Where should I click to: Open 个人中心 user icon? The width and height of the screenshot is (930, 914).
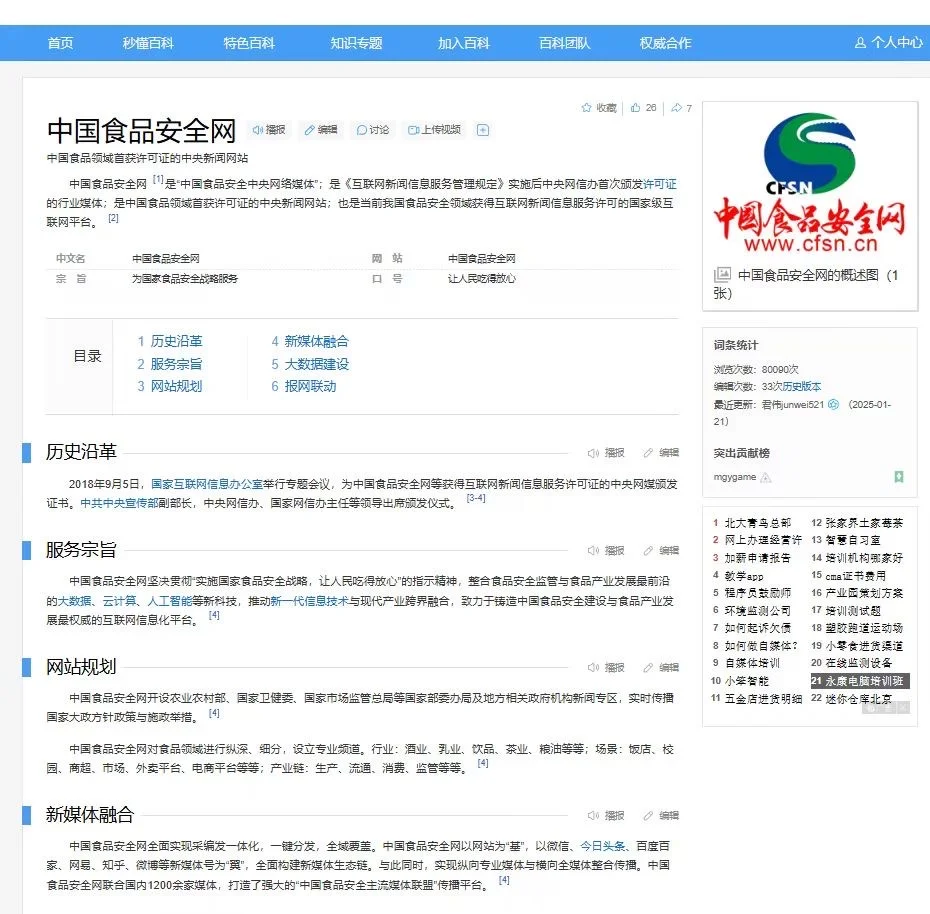[x=860, y=43]
